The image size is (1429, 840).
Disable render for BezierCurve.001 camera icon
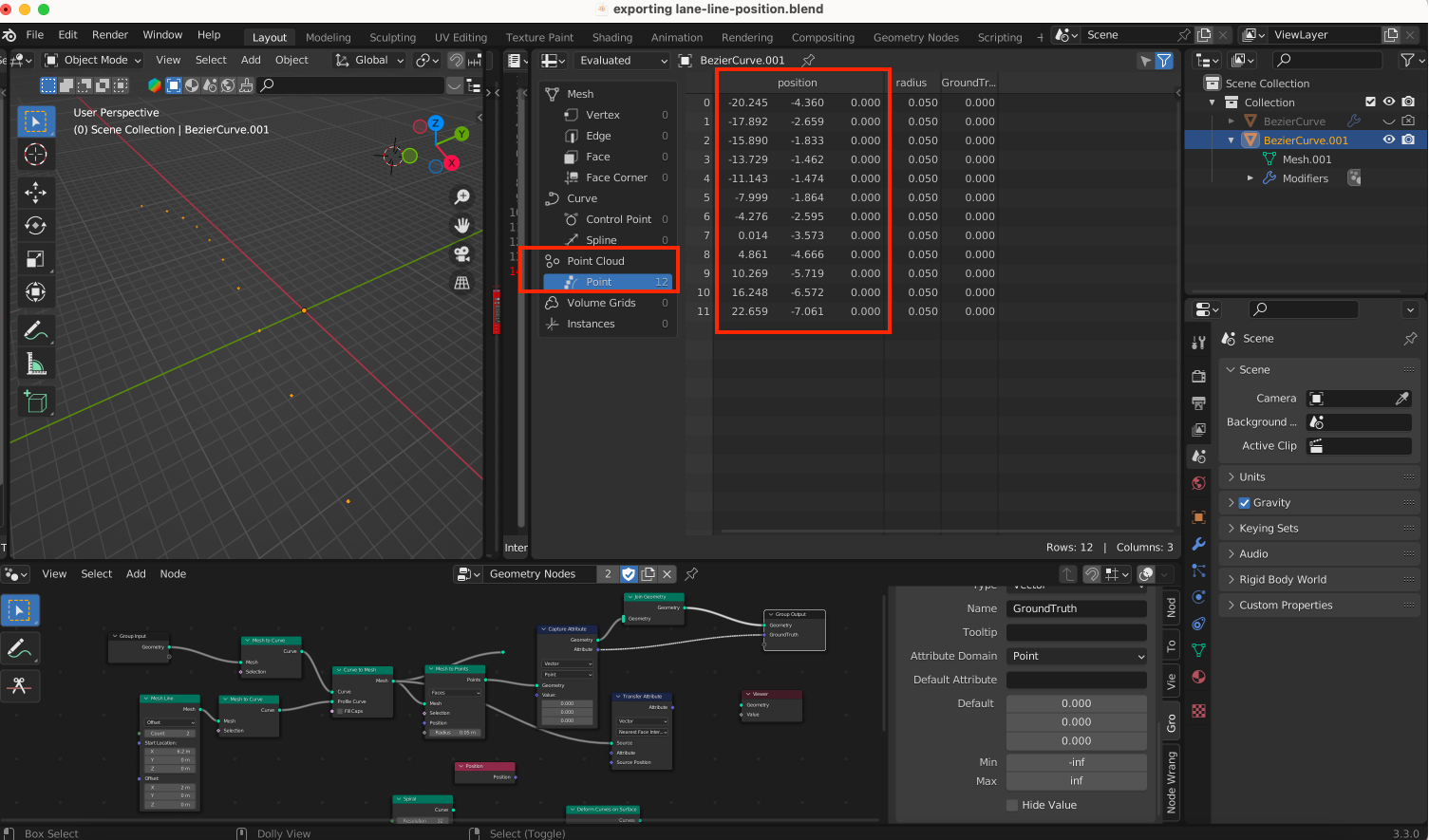(1408, 140)
